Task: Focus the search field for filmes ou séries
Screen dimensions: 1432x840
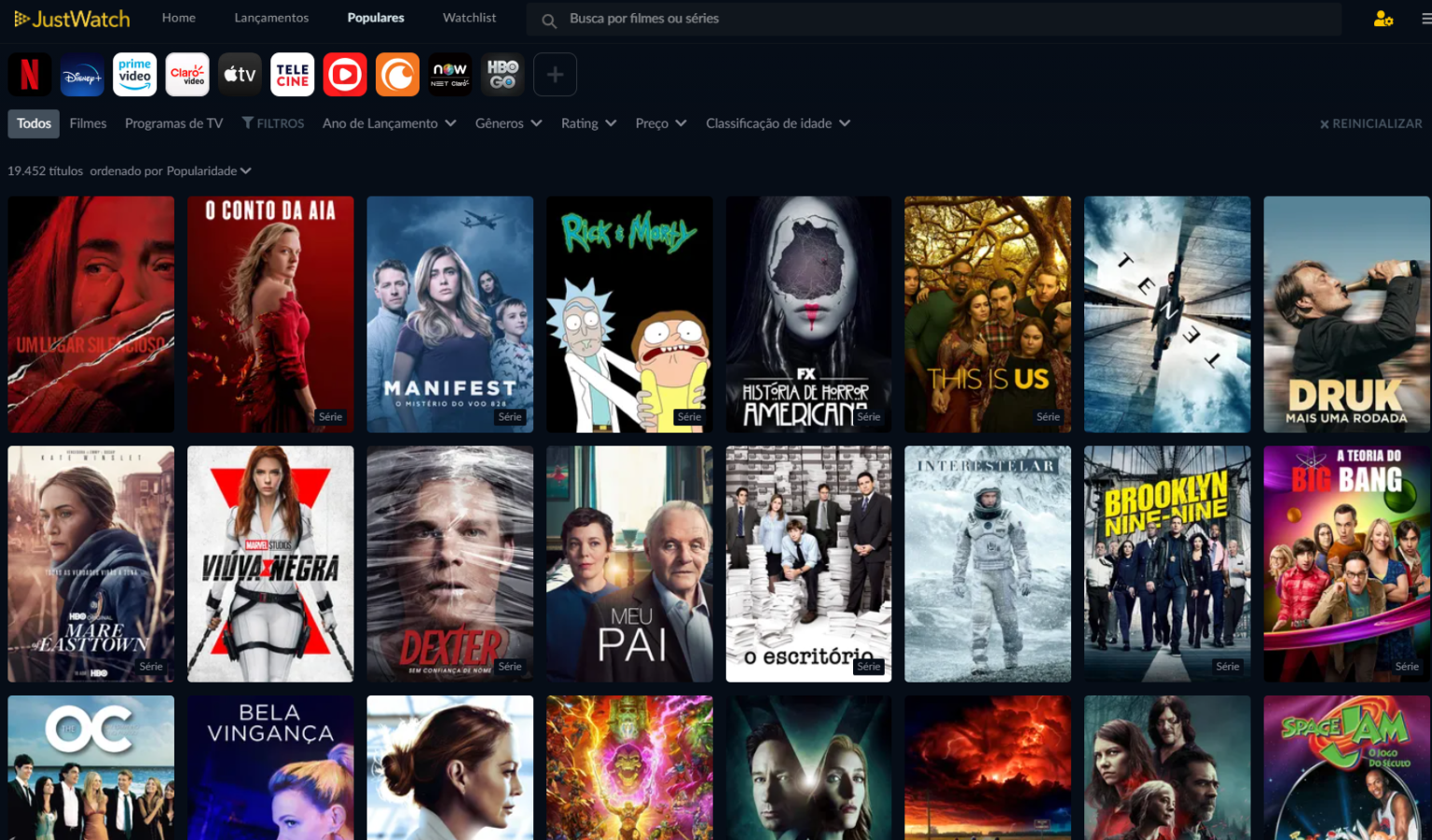Action: coord(933,19)
